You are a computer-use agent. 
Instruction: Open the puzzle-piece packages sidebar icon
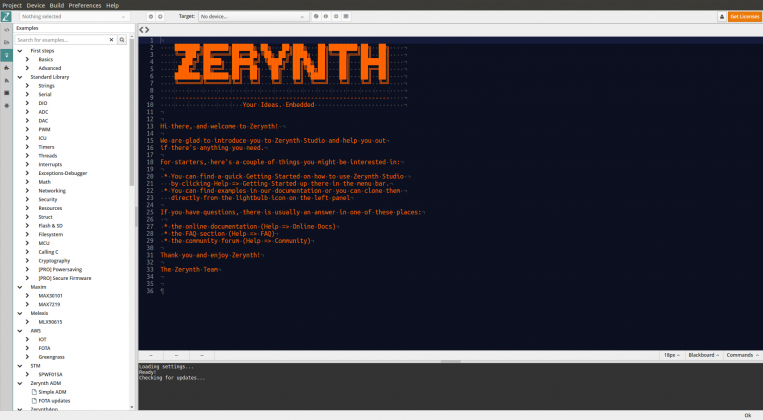pos(6,68)
